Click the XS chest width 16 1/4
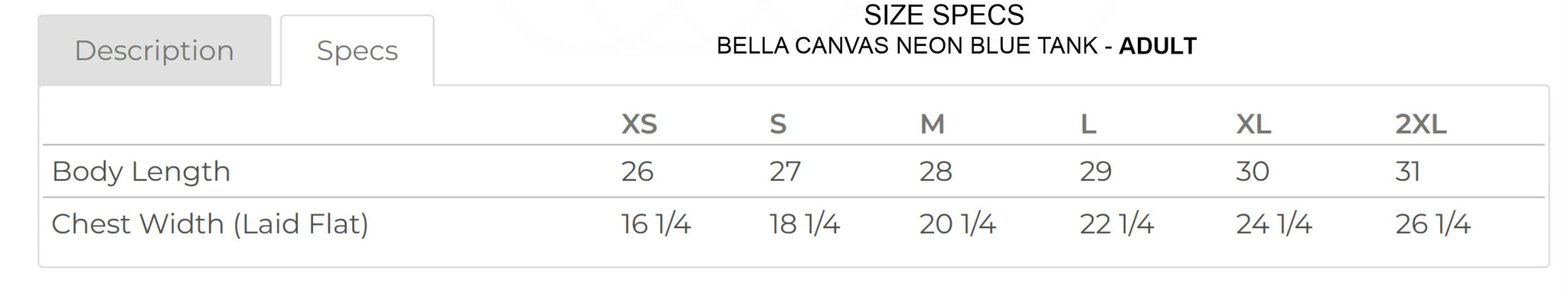Viewport: 1568px width, 301px height. coord(656,224)
